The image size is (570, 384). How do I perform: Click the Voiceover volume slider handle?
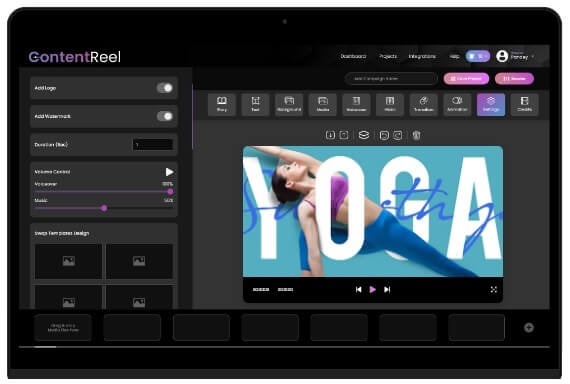(170, 191)
